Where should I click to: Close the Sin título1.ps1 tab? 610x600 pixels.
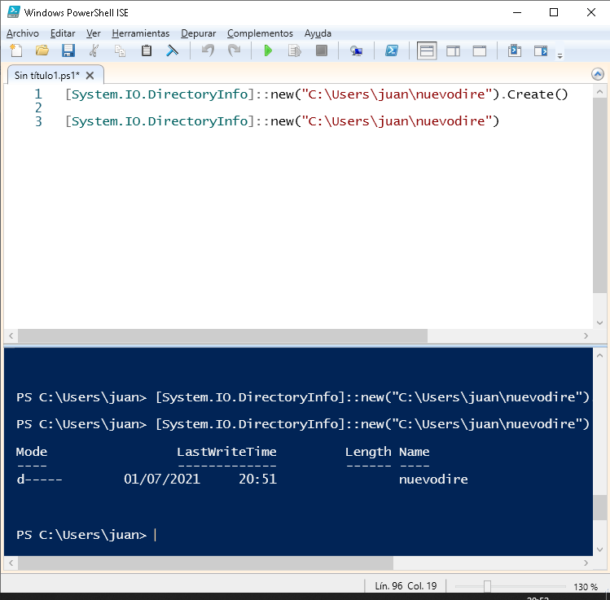click(x=90, y=75)
